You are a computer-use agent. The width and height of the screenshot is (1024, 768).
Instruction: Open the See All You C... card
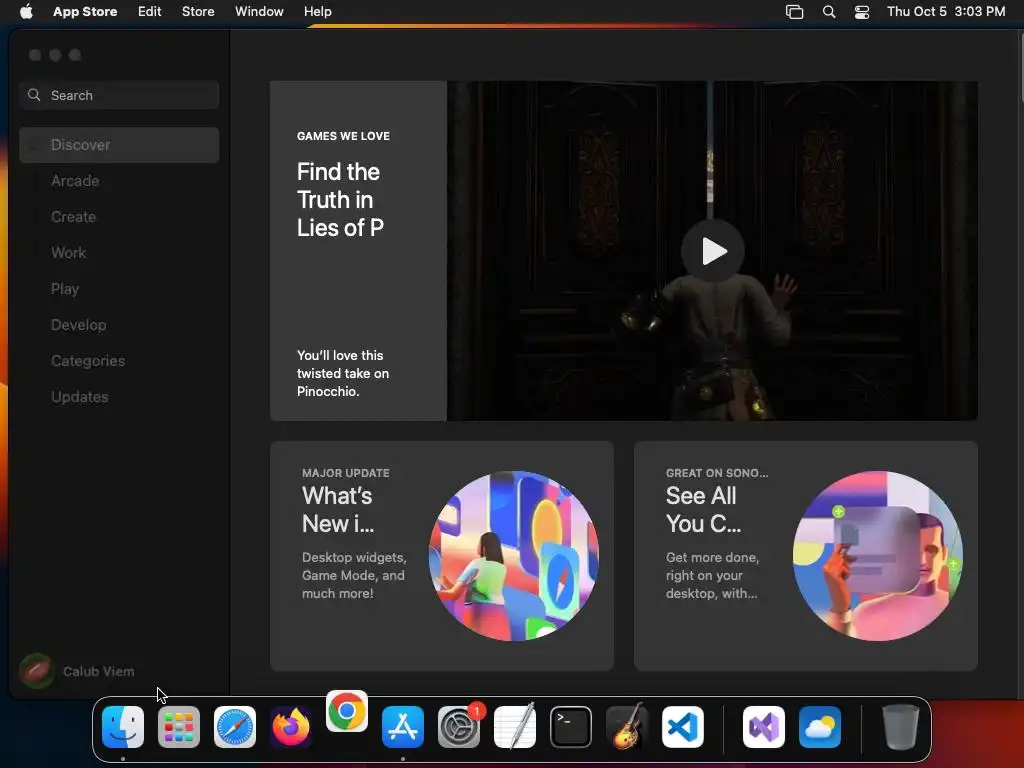click(805, 556)
